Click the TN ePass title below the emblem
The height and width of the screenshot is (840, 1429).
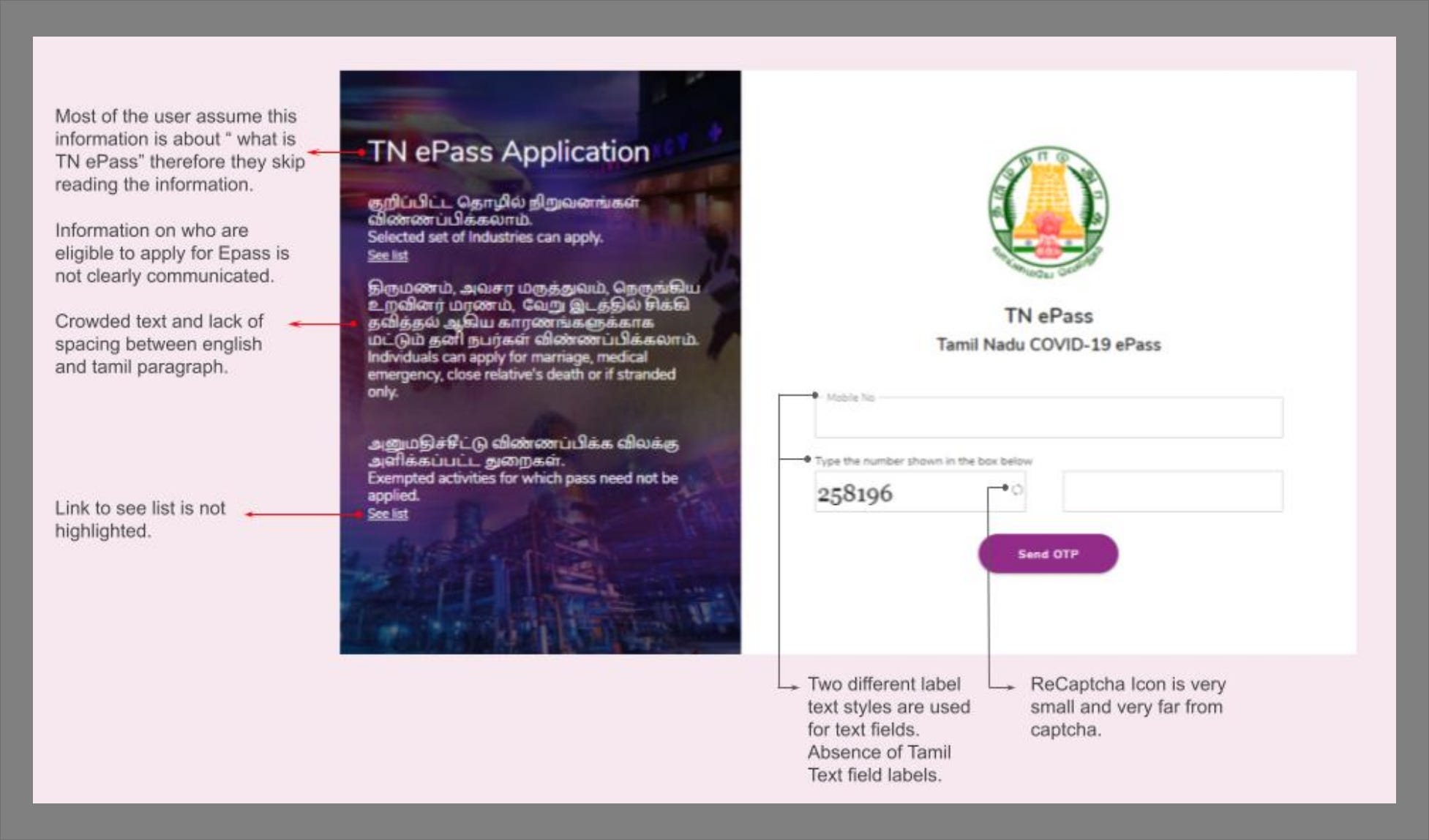pyautogui.click(x=1049, y=316)
